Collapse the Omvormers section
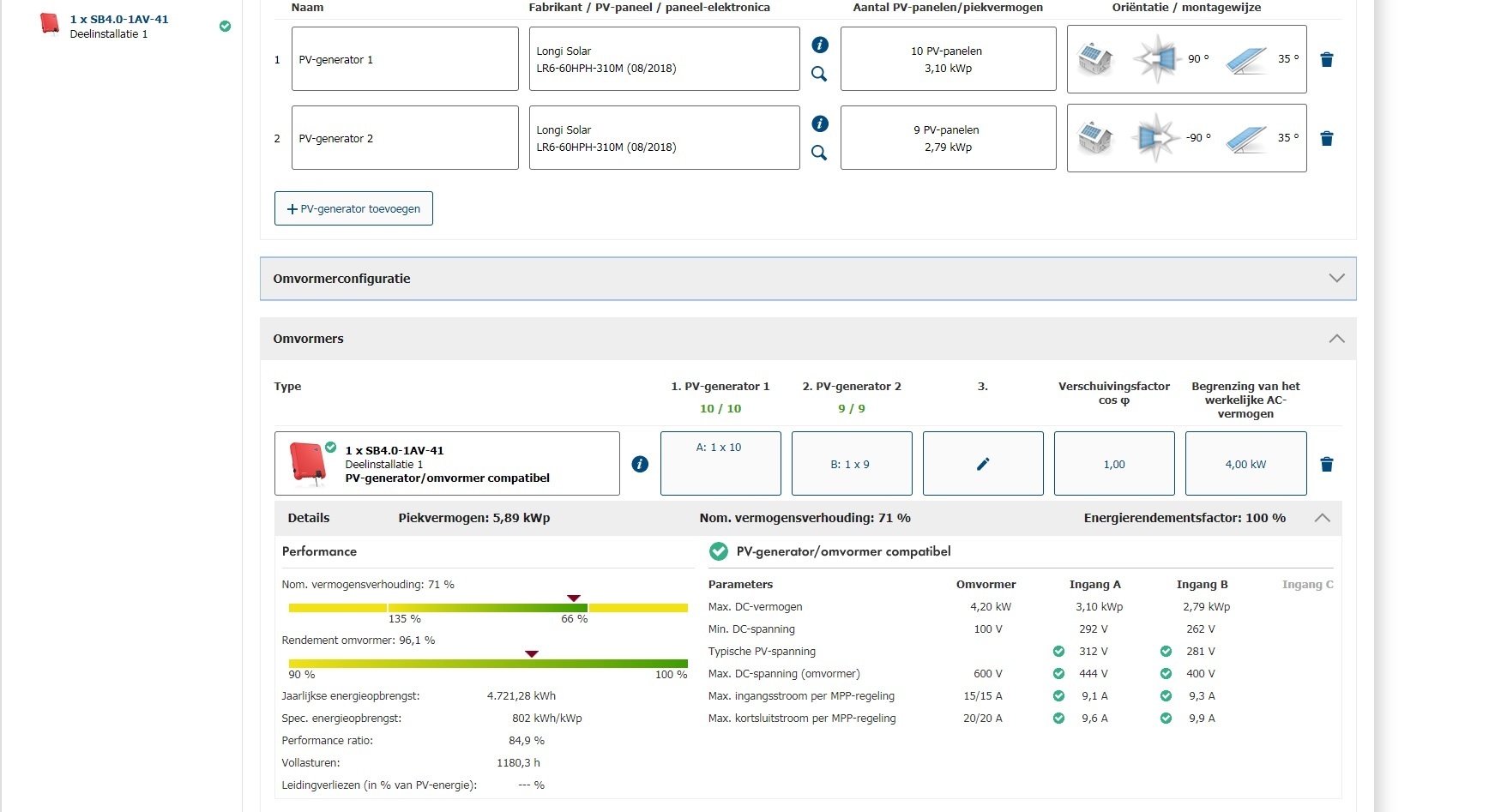 pos(1335,339)
